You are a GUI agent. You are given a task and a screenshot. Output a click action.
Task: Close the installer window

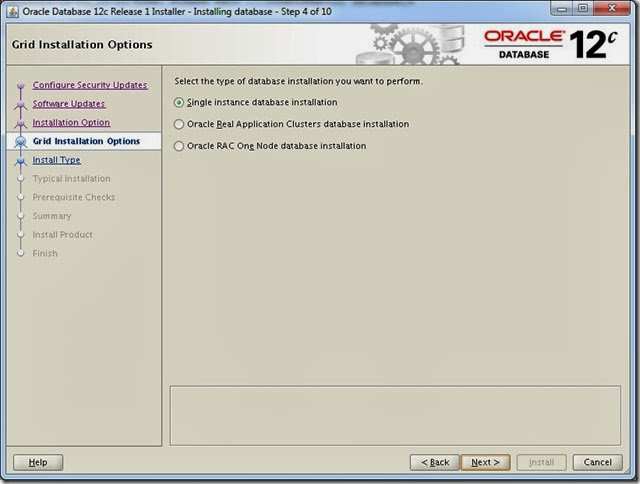click(x=612, y=9)
